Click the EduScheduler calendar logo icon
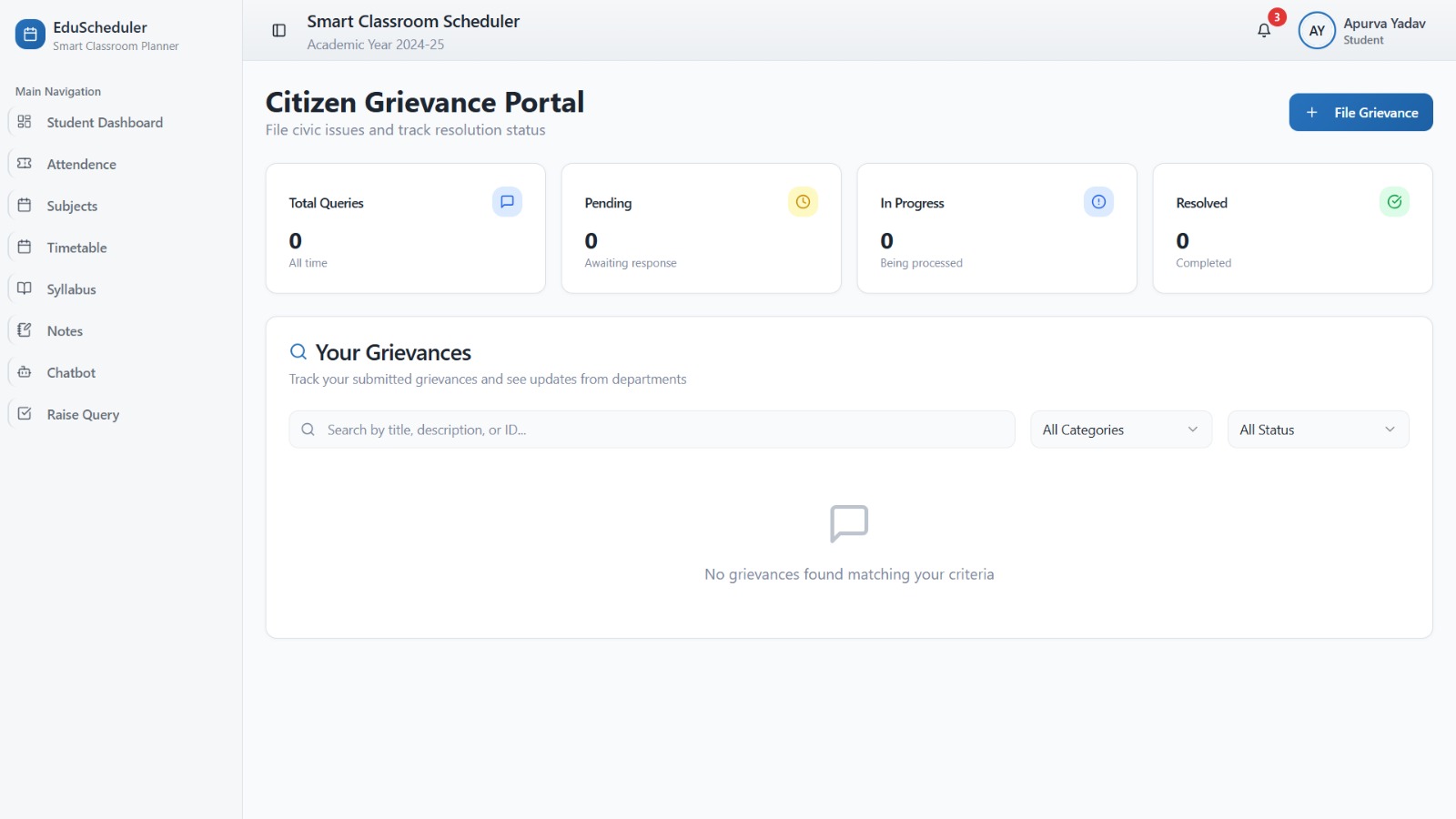Viewport: 1456px width, 819px height. pyautogui.click(x=30, y=35)
